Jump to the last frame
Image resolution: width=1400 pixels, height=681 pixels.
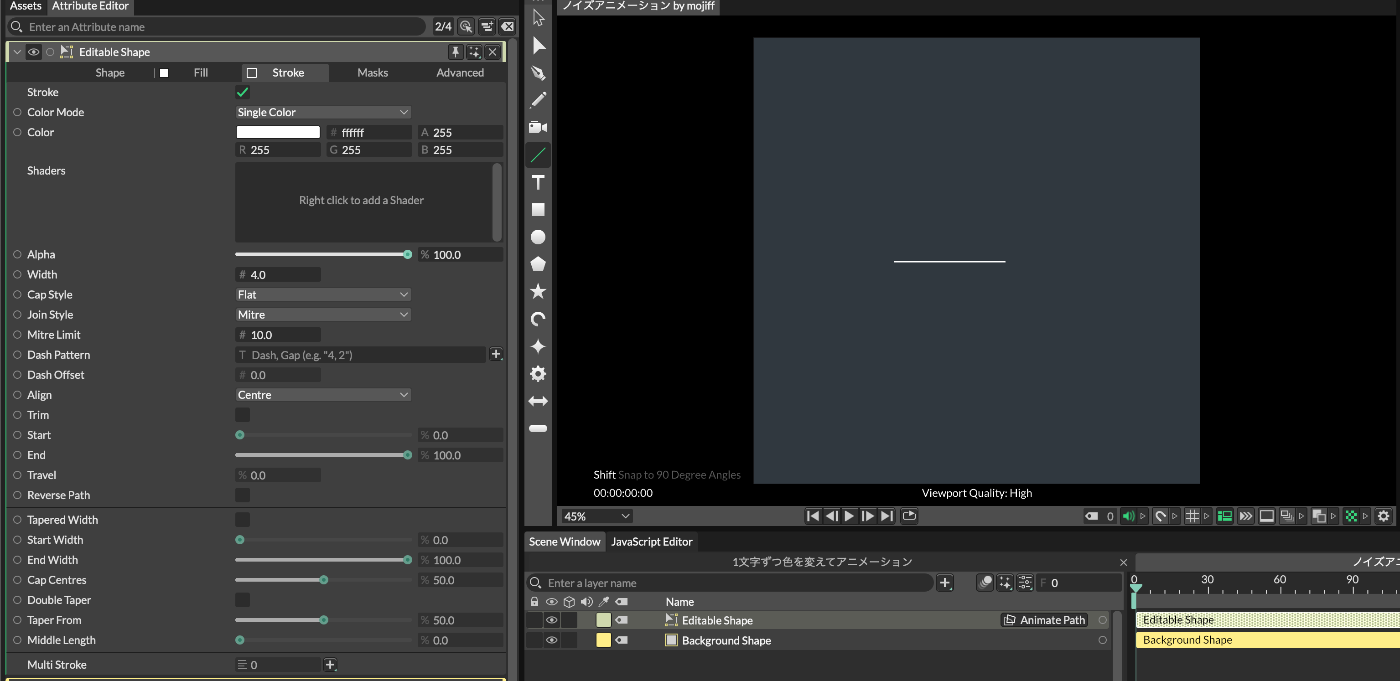(887, 516)
